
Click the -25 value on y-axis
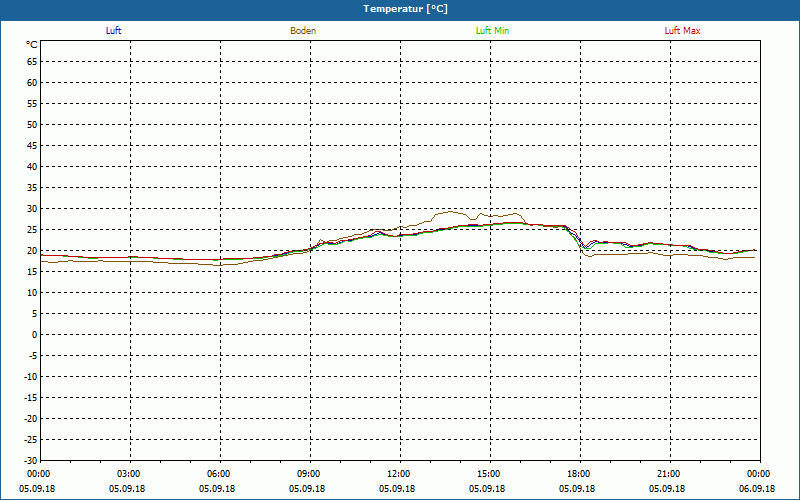tap(31, 439)
